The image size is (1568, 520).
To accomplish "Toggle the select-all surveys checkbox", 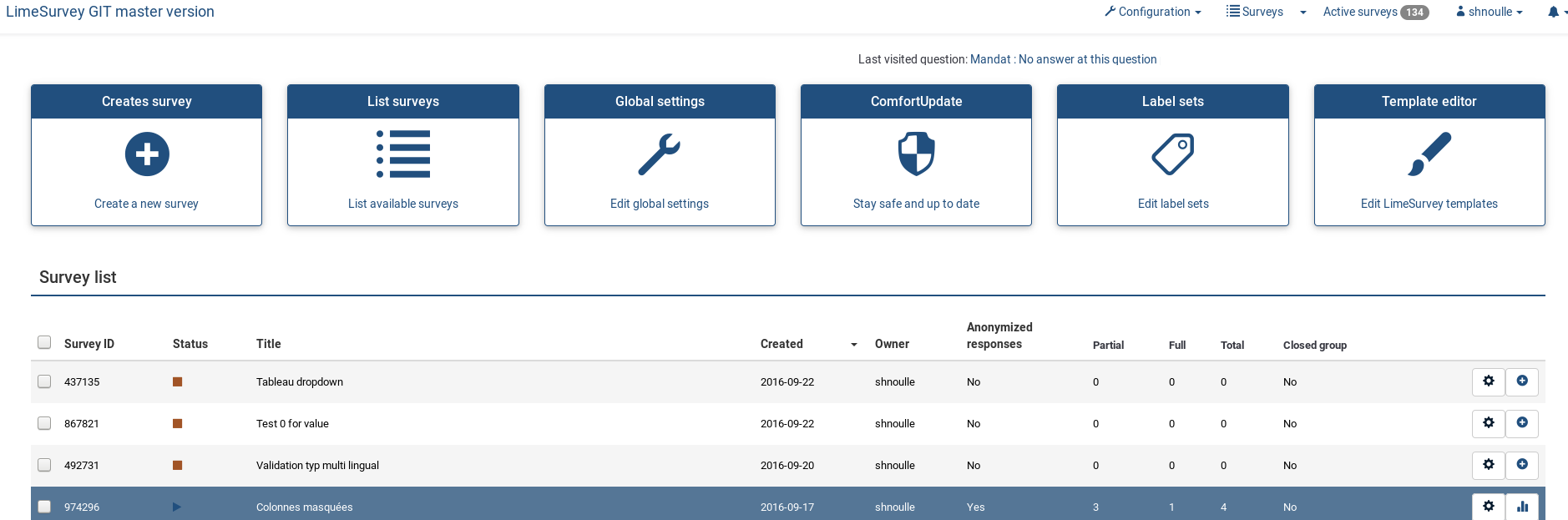I will point(44,342).
